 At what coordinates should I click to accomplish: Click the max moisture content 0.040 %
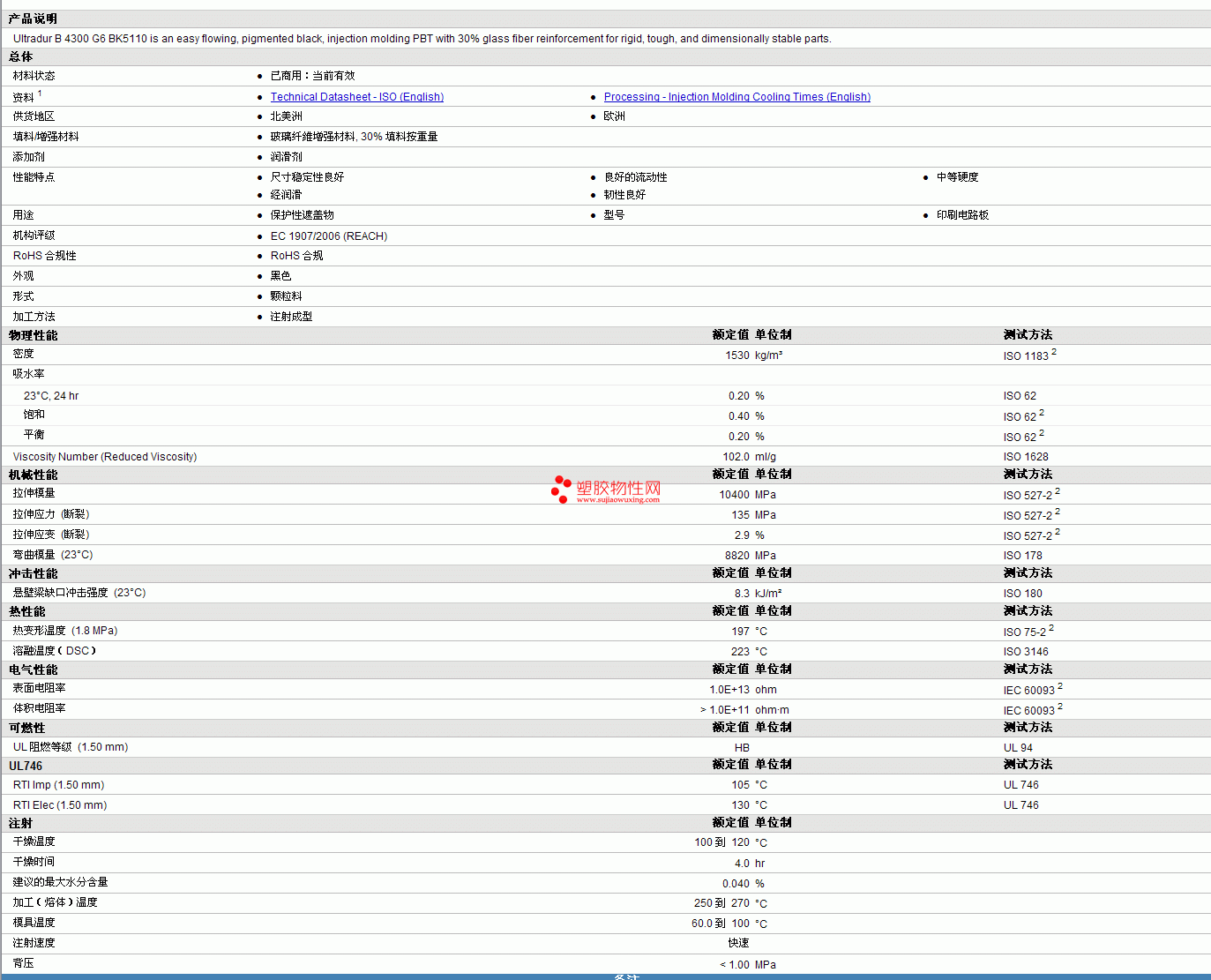pos(743,884)
